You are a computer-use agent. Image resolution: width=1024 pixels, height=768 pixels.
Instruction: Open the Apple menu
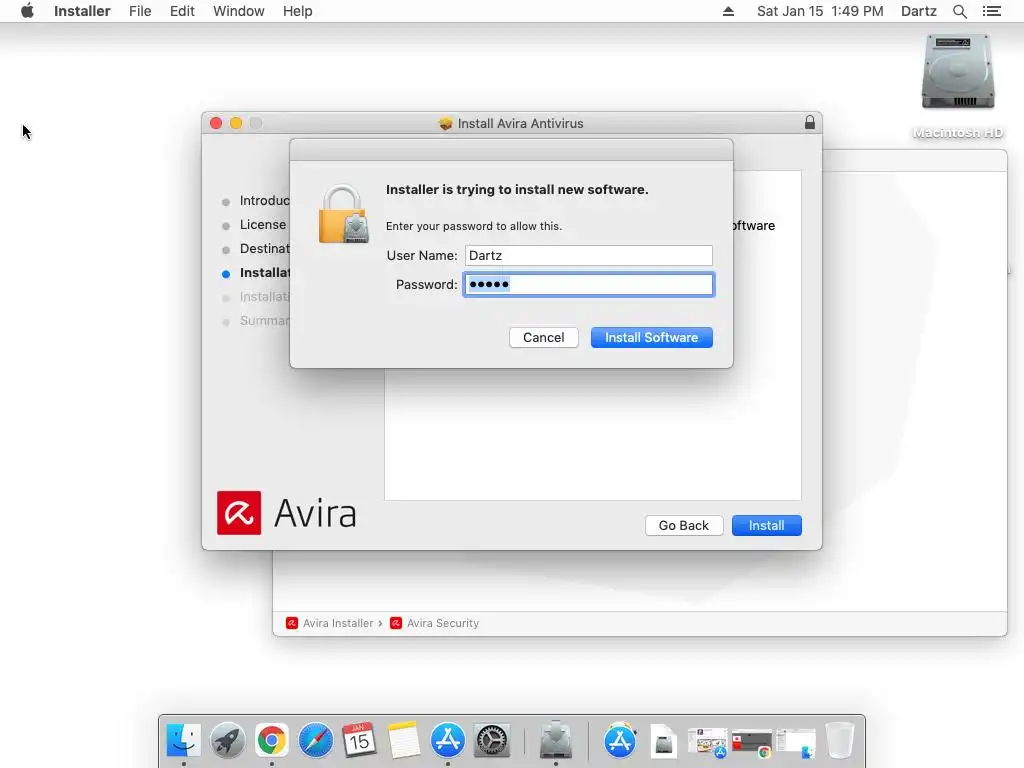[x=27, y=11]
